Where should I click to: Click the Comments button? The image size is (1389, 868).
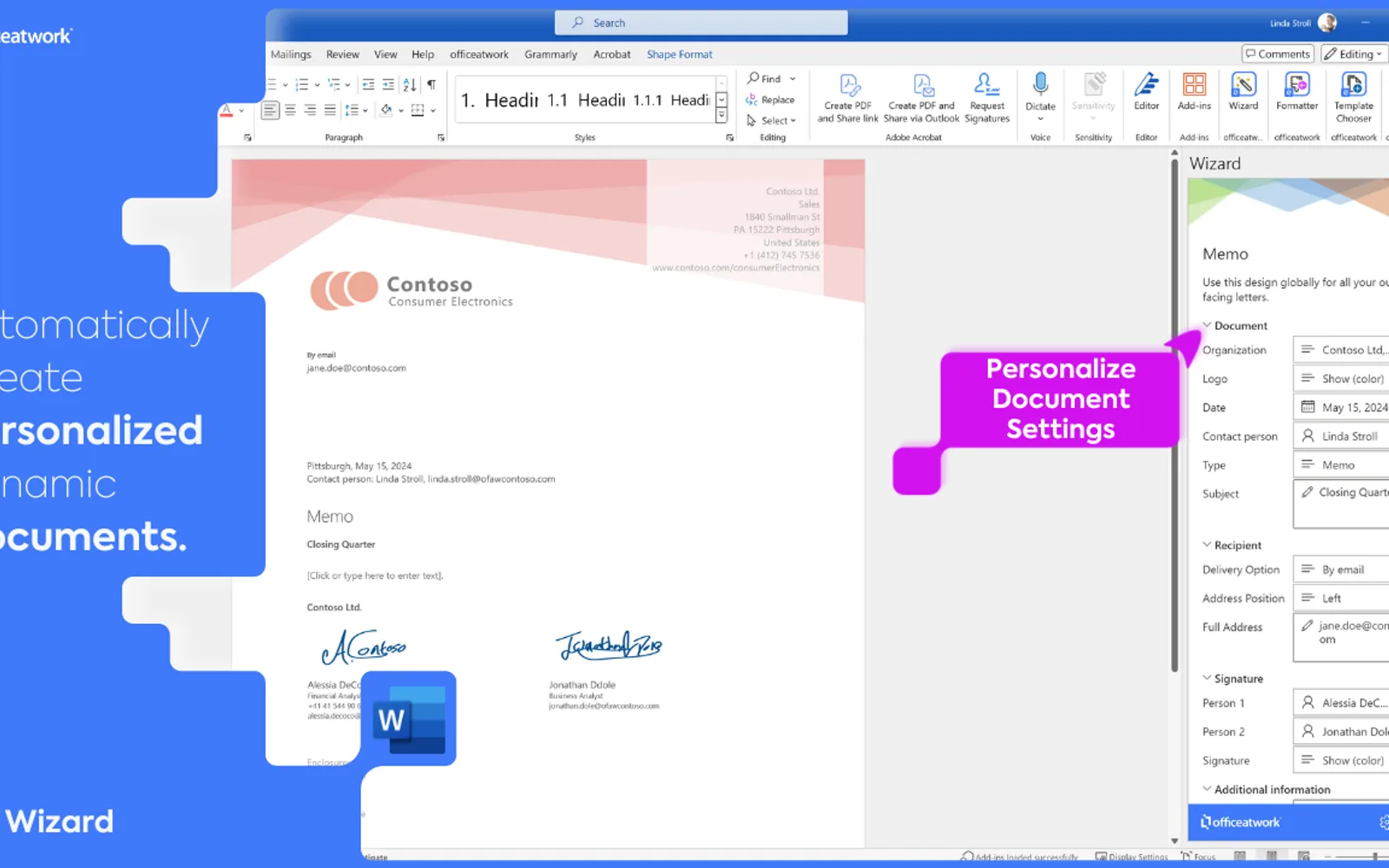(1278, 54)
